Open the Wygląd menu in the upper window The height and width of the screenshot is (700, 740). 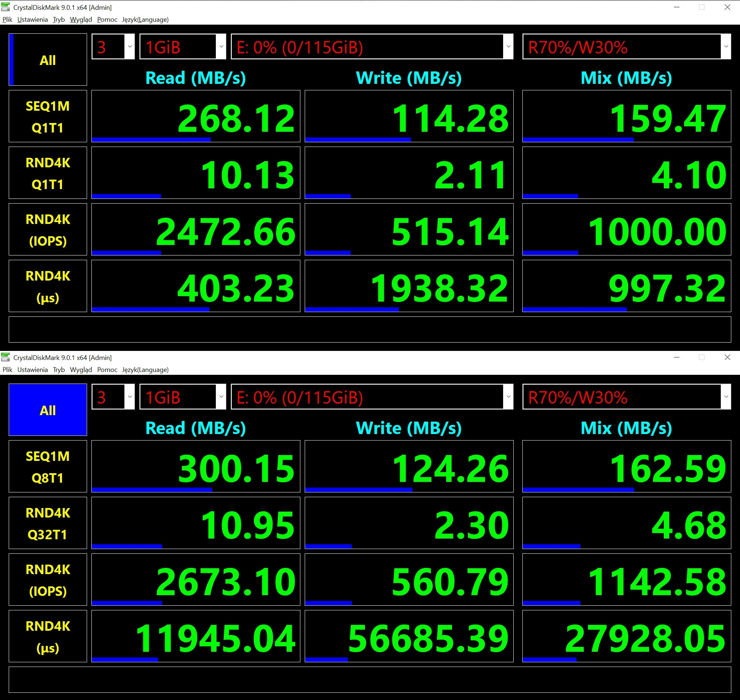click(x=81, y=20)
